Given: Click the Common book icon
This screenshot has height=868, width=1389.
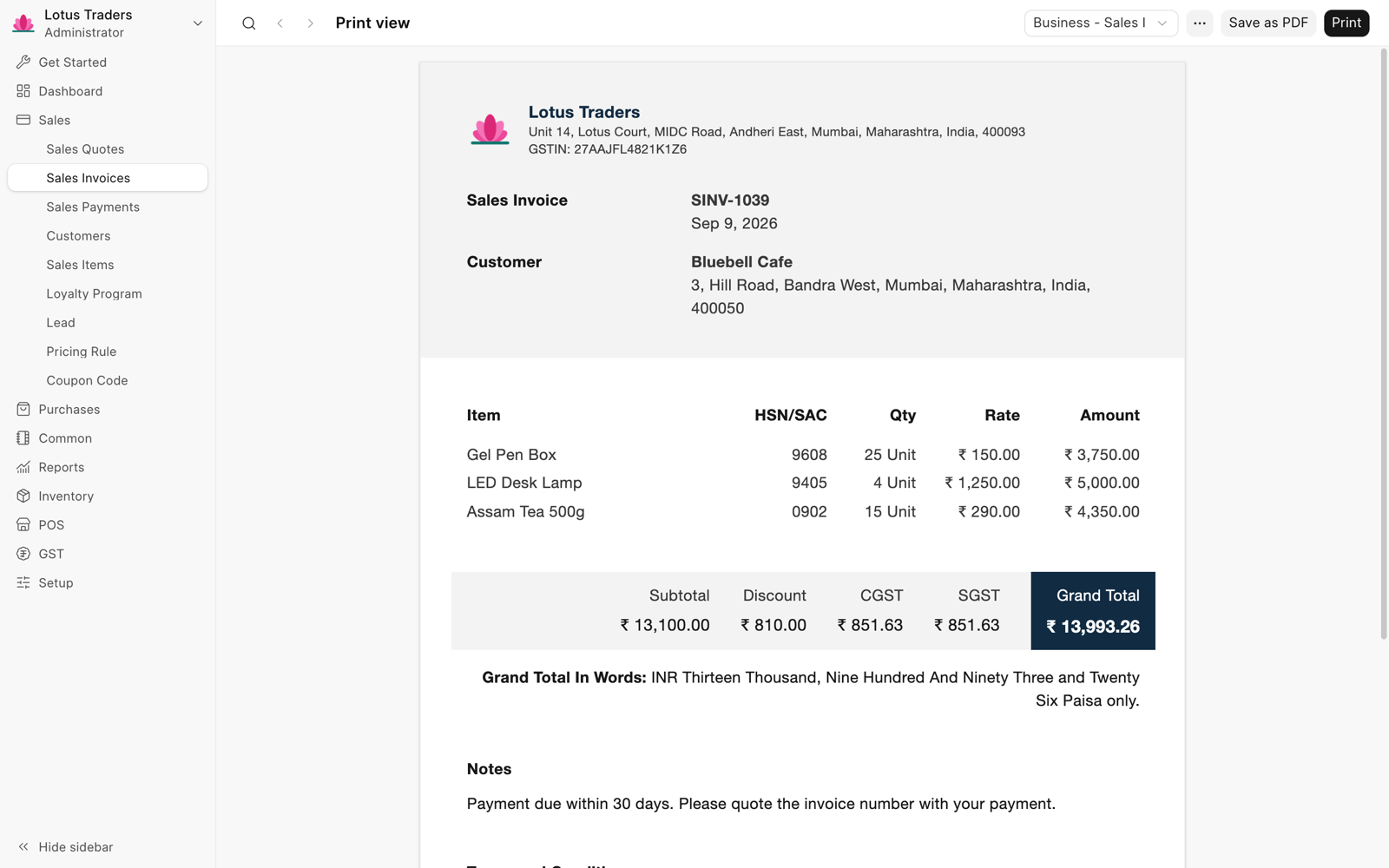Looking at the screenshot, I should point(23,438).
